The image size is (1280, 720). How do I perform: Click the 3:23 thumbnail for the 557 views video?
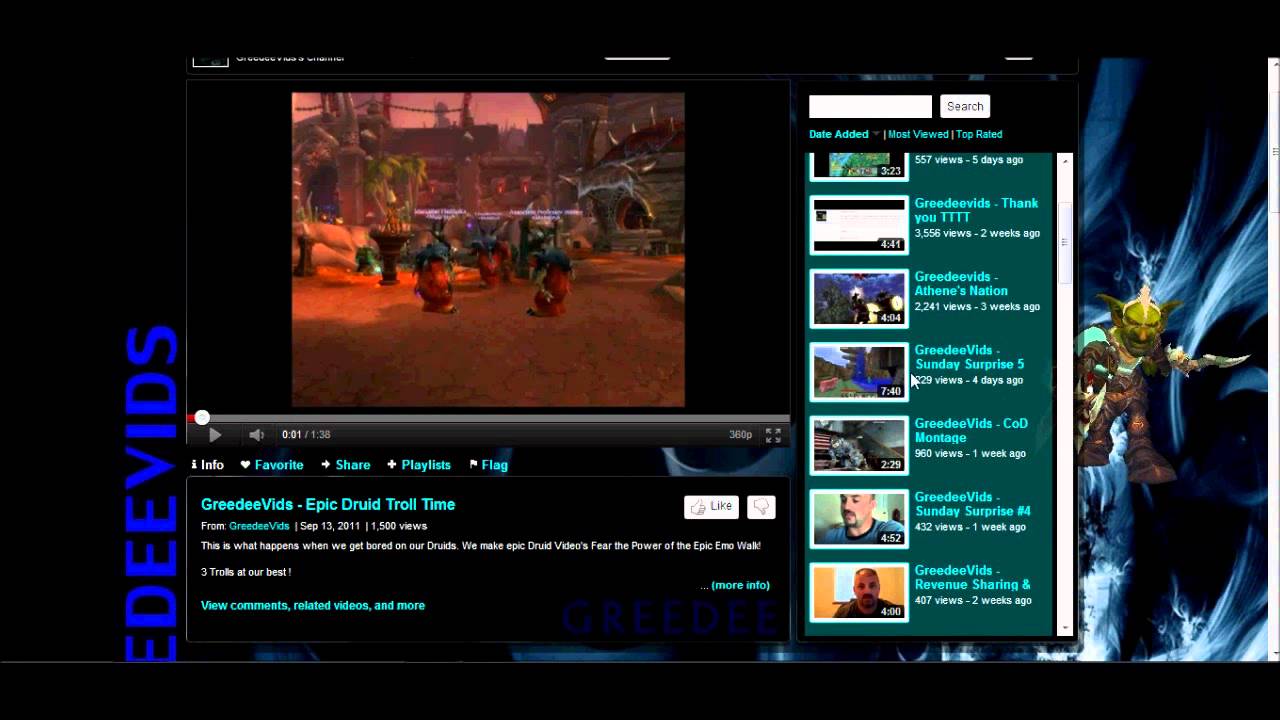pos(859,166)
